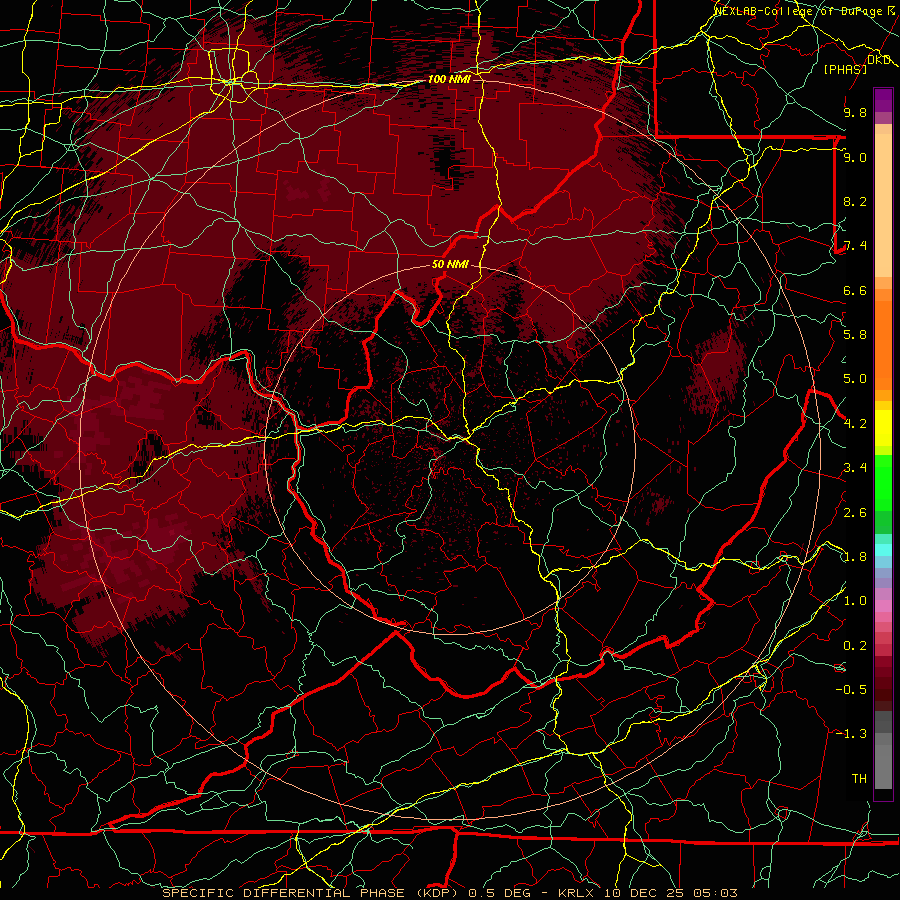
Task: Click the 3.4 legend value
Action: tap(855, 468)
